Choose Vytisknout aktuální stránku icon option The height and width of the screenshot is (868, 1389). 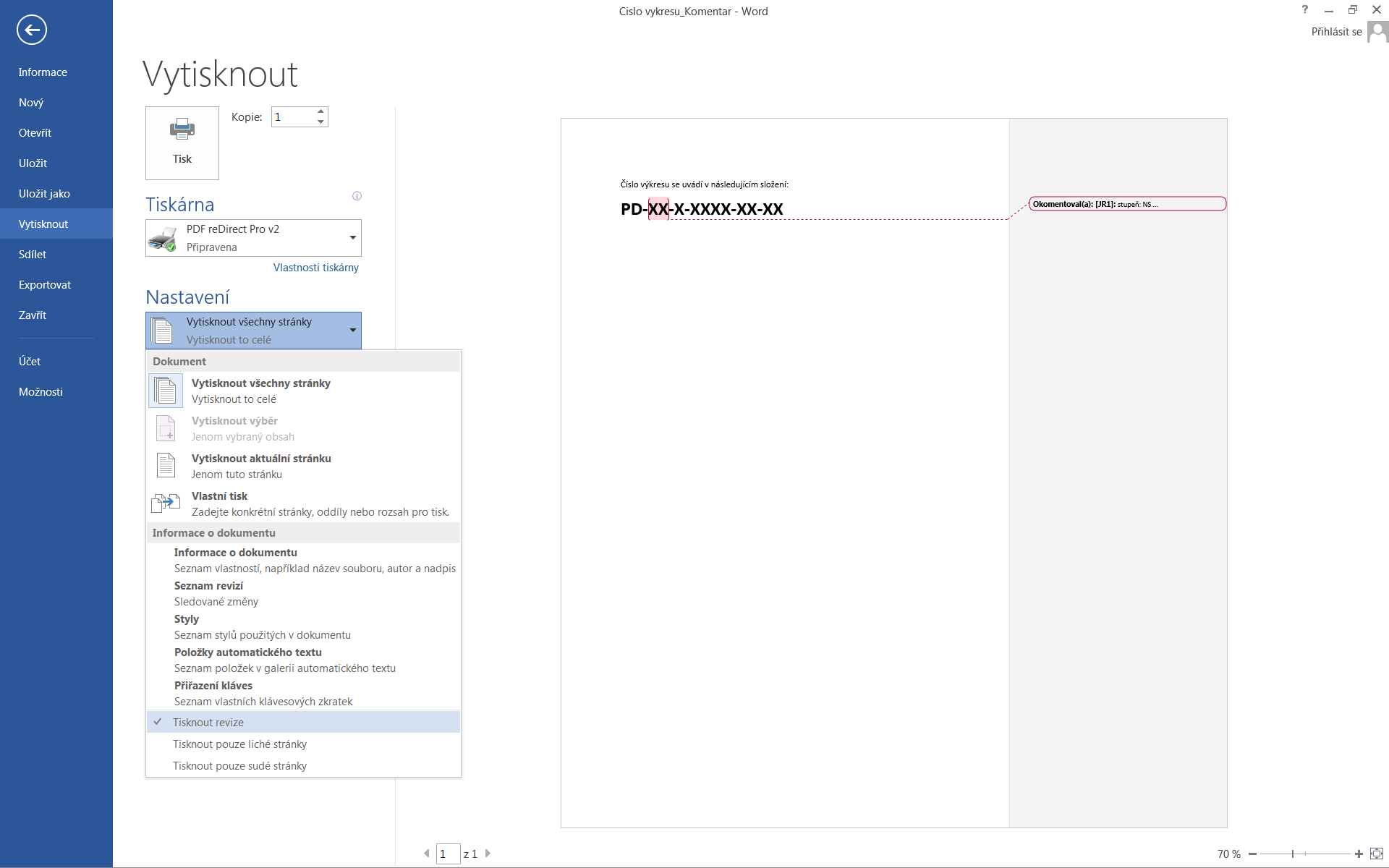166,466
